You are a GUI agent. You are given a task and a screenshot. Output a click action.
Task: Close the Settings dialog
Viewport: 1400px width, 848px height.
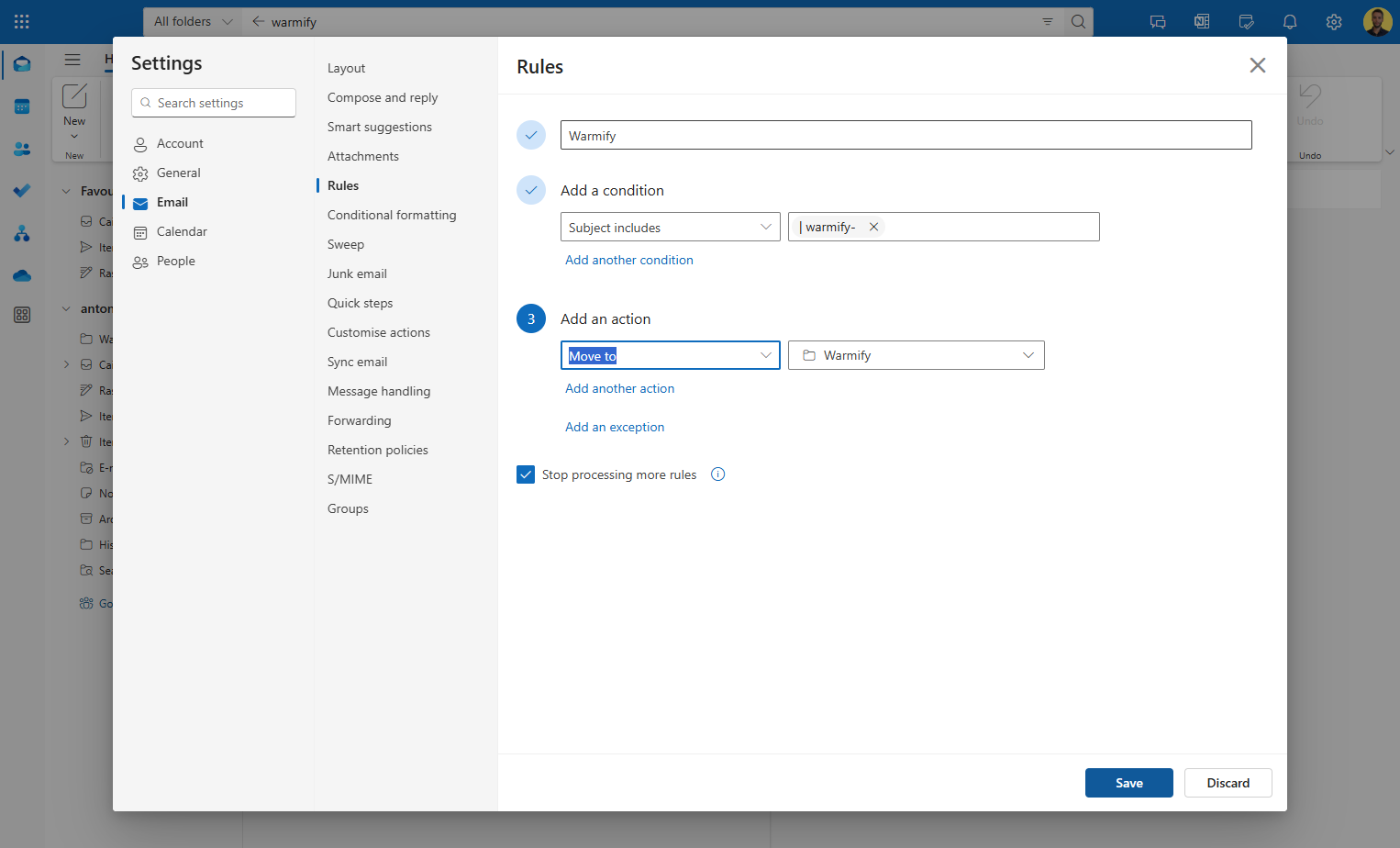1258,65
